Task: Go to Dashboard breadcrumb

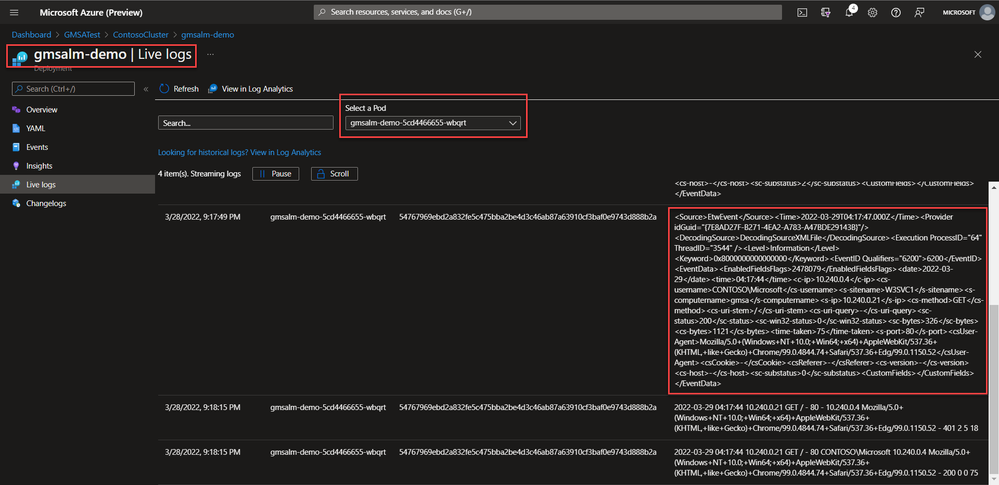Action: tap(31, 35)
